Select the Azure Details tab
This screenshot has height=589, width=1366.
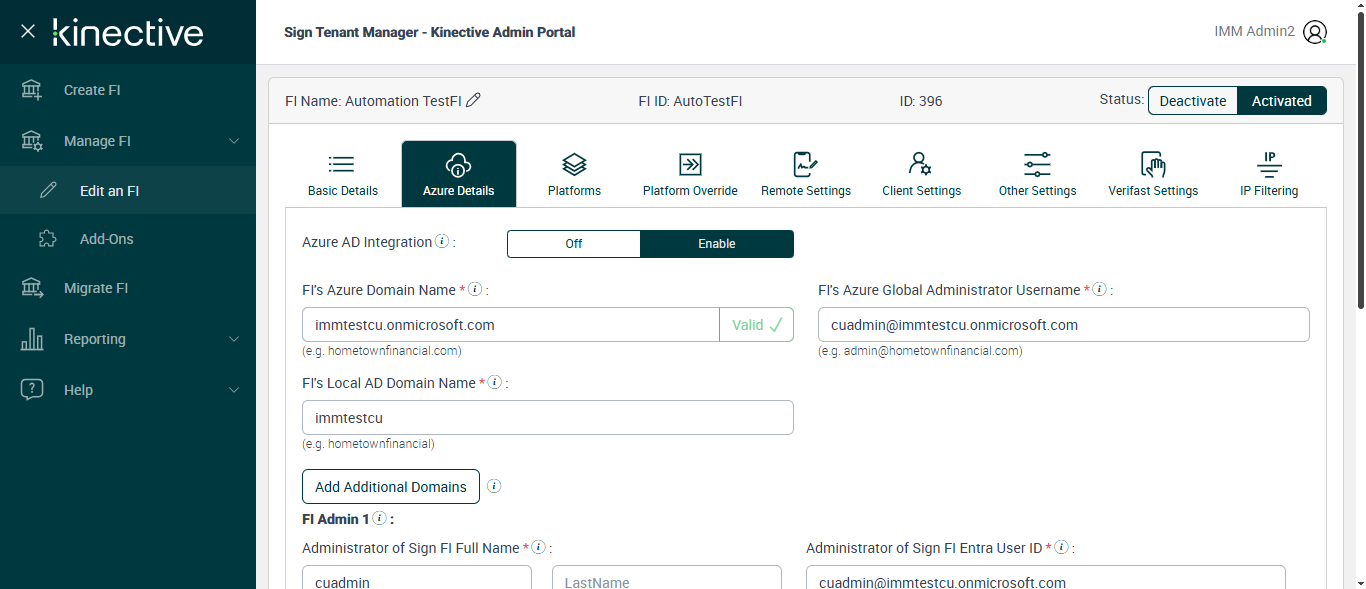pyautogui.click(x=459, y=174)
